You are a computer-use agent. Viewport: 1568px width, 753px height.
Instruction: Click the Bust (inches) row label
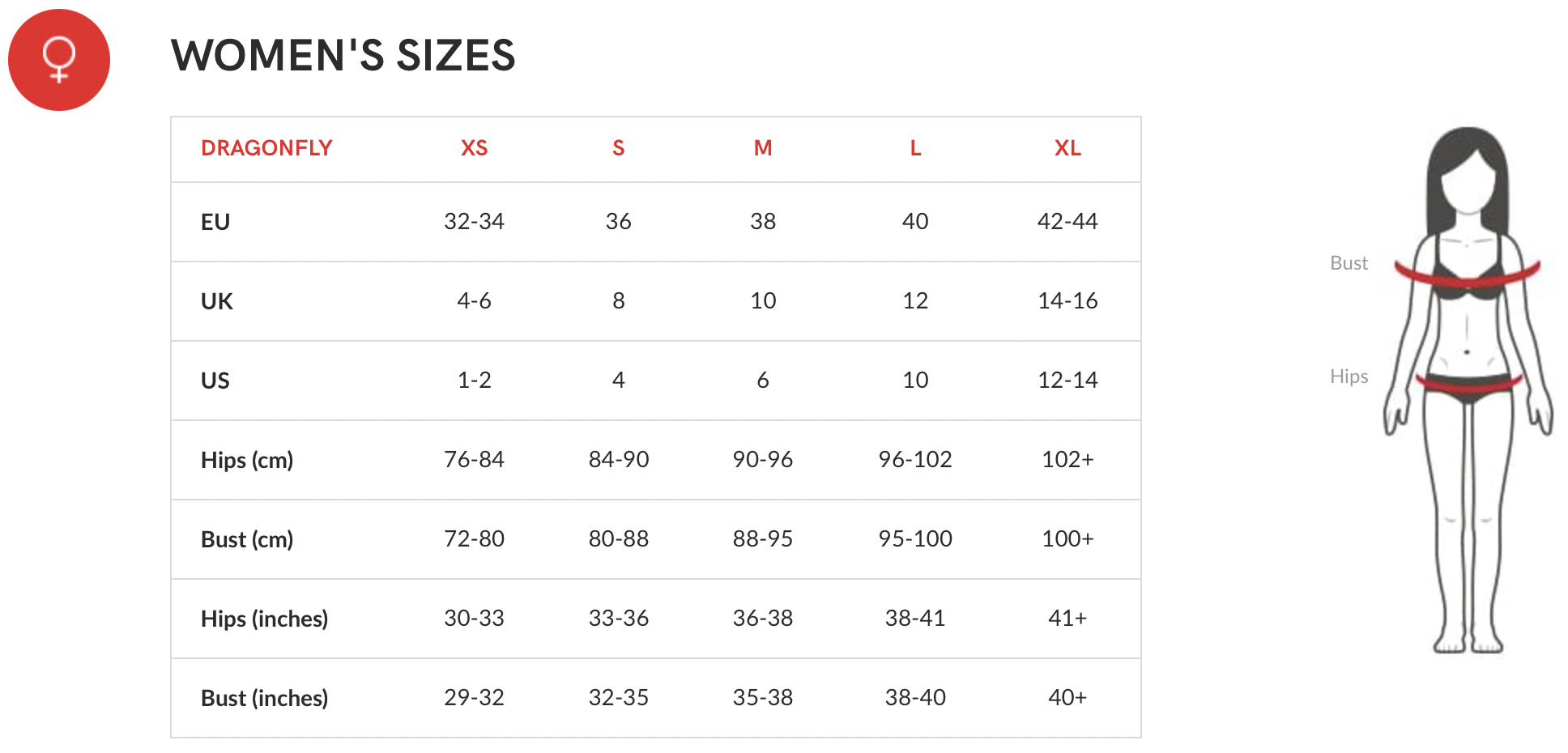tap(264, 698)
